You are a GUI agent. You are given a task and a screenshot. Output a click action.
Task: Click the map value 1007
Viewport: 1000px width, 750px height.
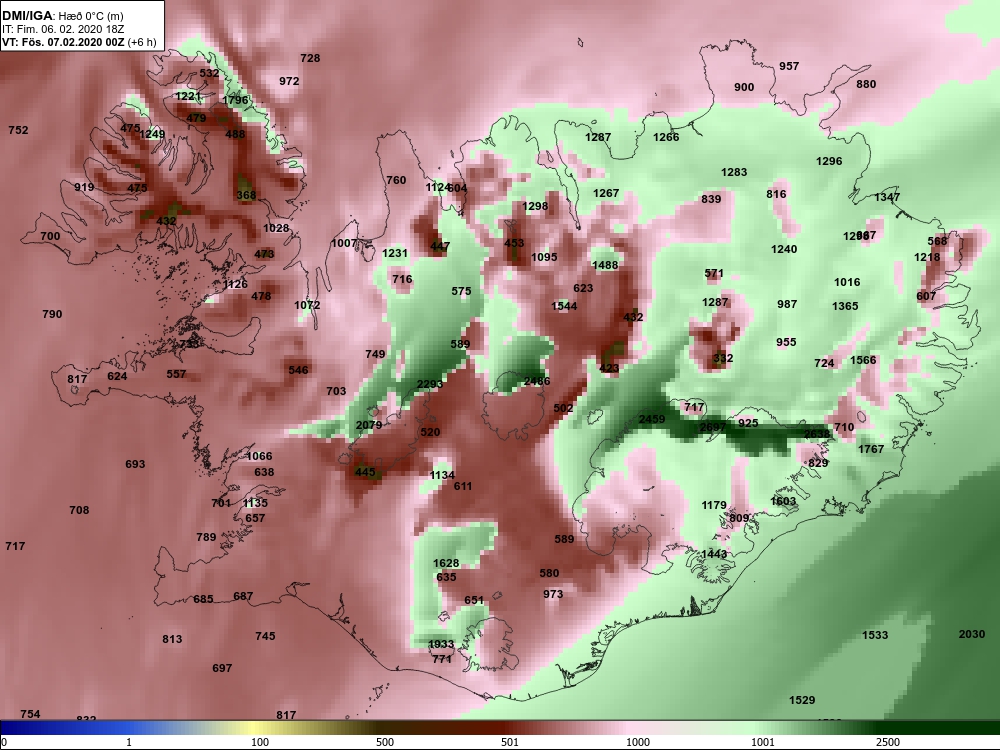pos(344,243)
